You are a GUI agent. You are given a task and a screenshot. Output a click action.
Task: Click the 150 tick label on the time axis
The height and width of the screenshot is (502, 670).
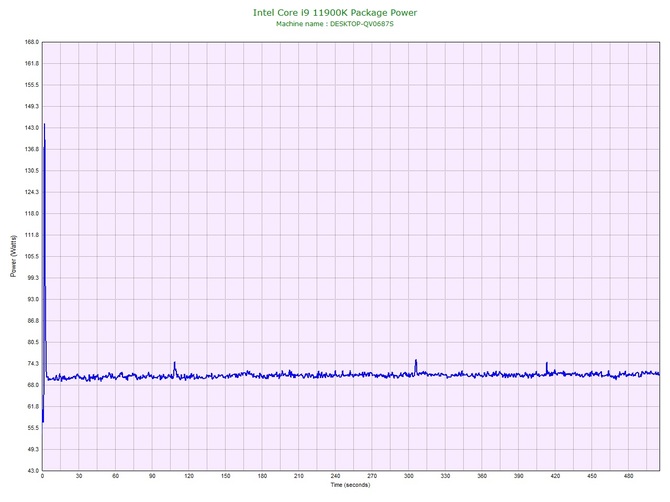pos(225,477)
